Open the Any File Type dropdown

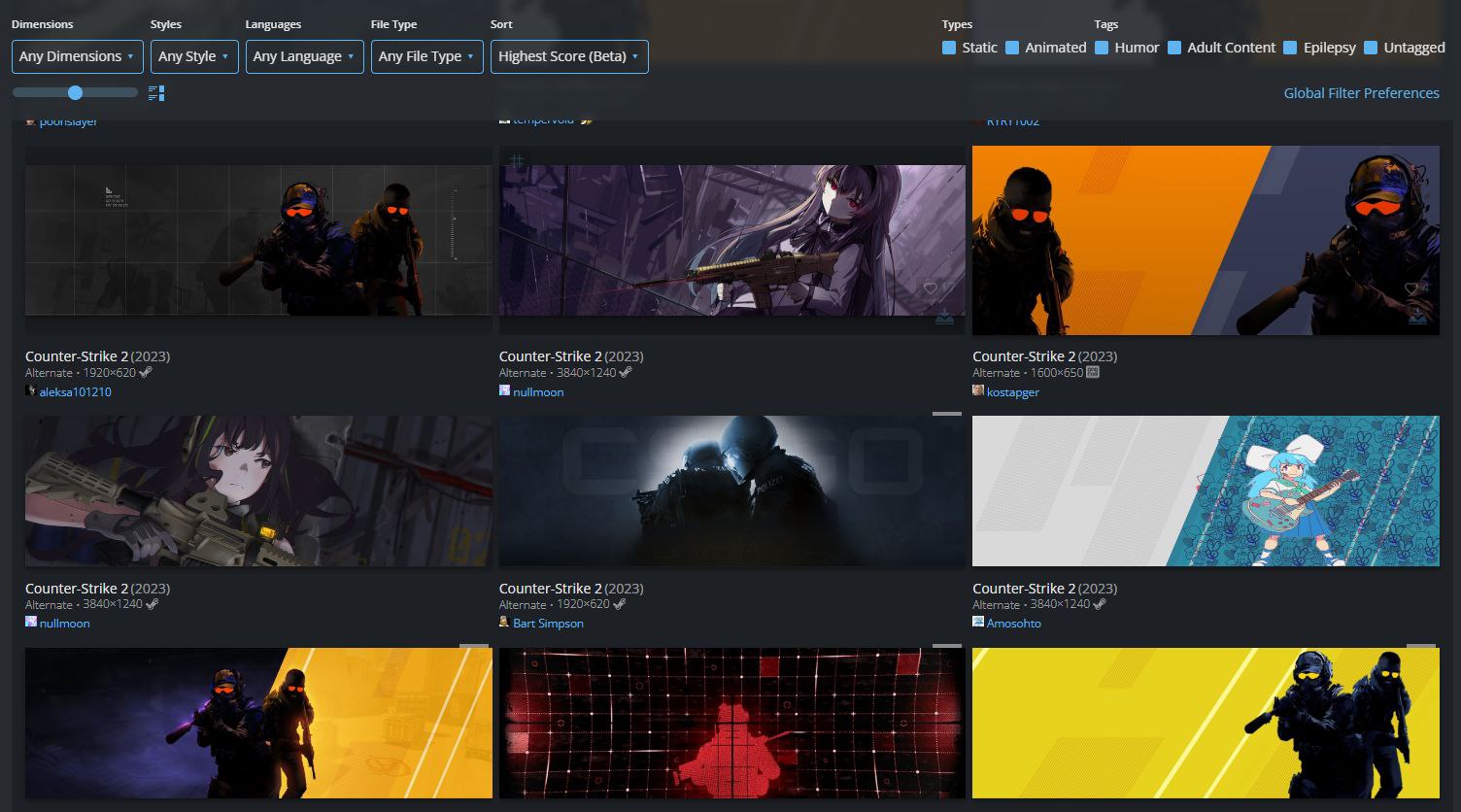[x=427, y=56]
